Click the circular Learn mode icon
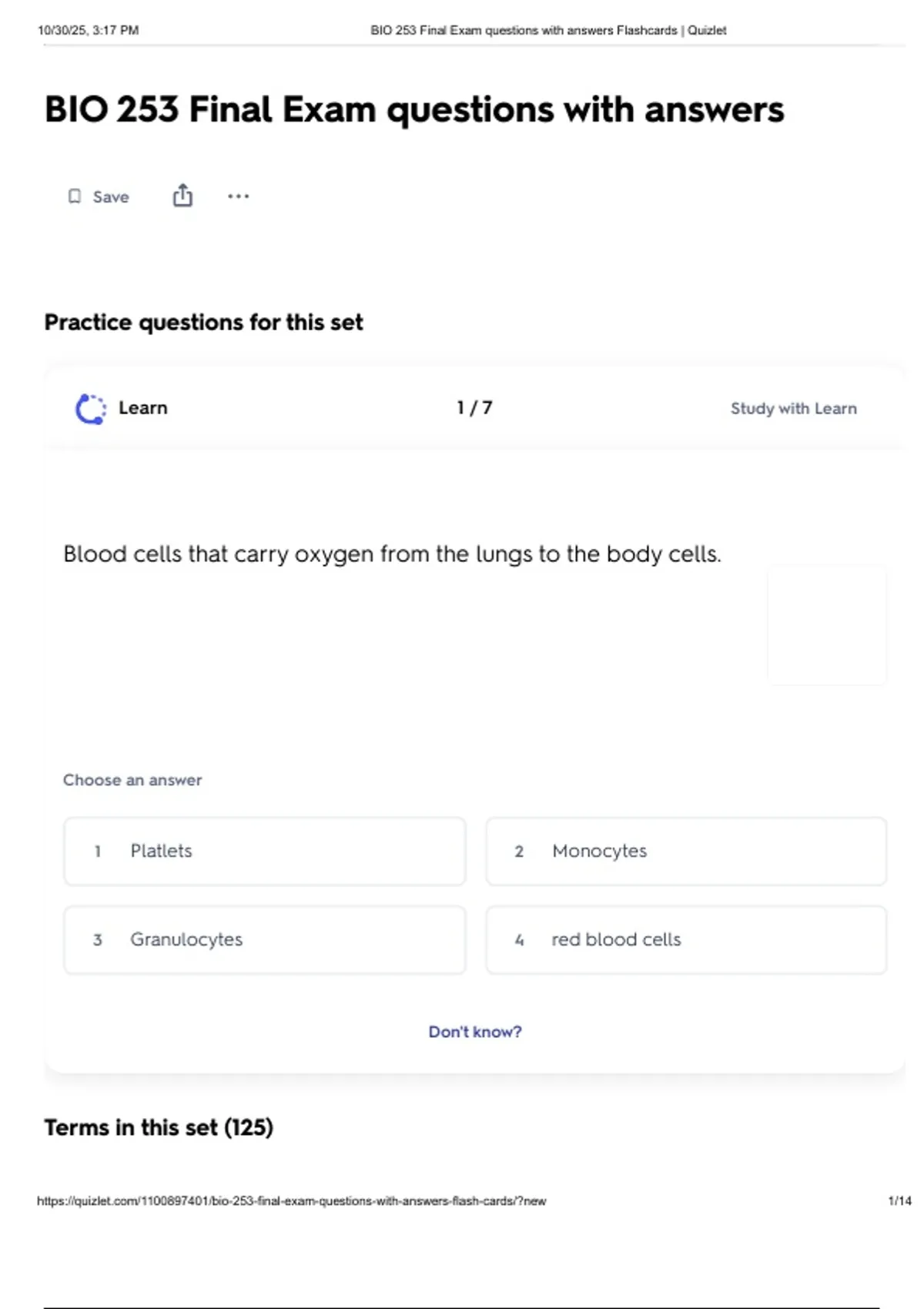The image size is (924, 1309). tap(91, 409)
